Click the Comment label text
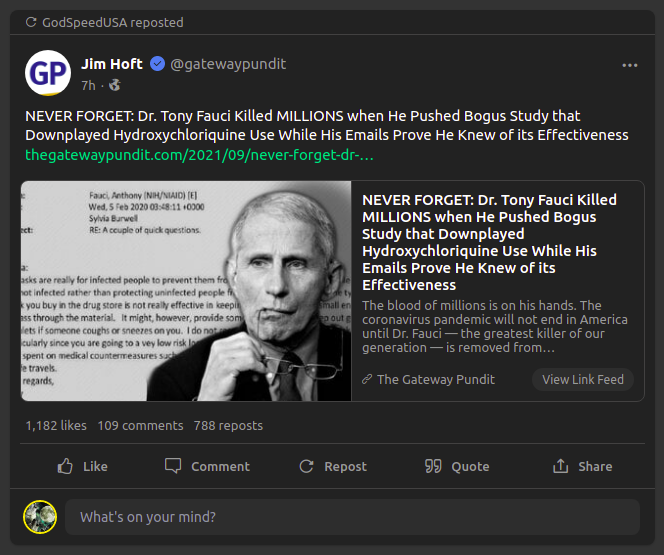The image size is (664, 555). pyautogui.click(x=220, y=467)
